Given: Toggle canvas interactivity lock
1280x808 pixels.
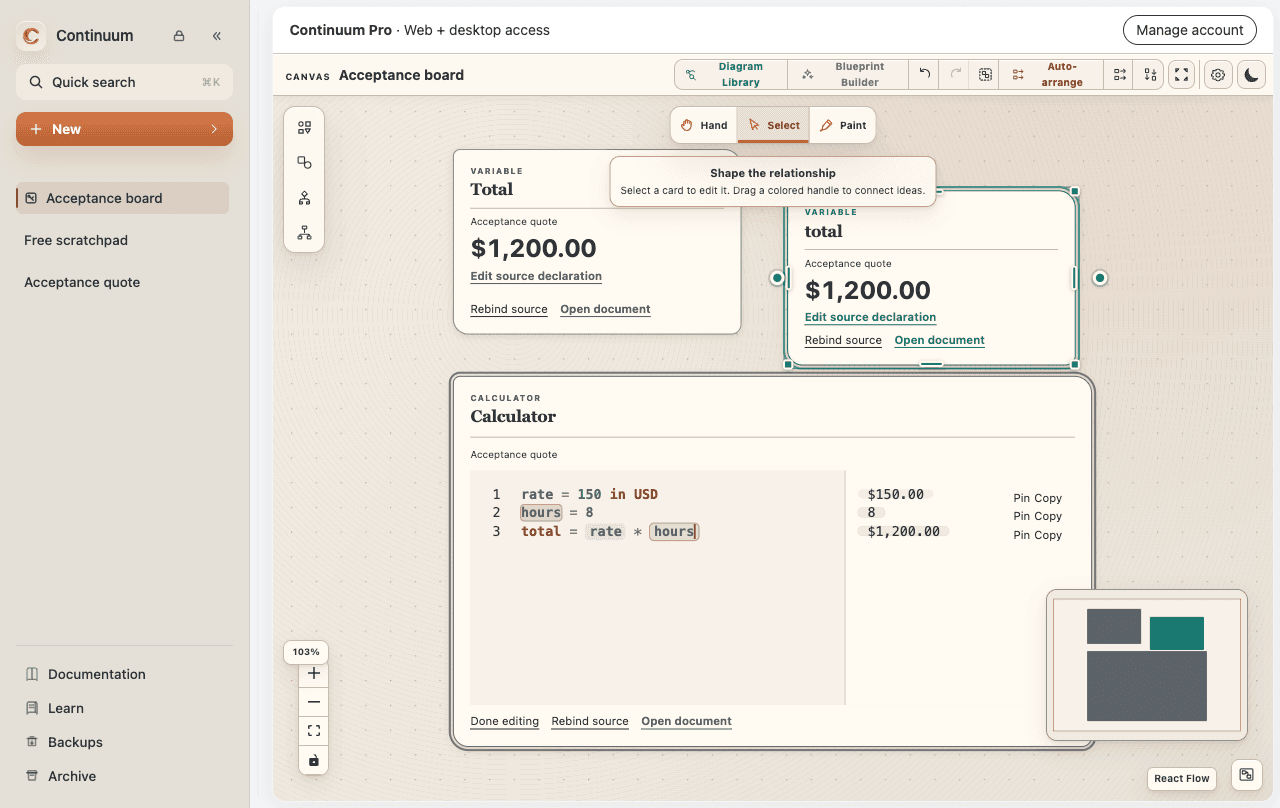Looking at the screenshot, I should (314, 760).
